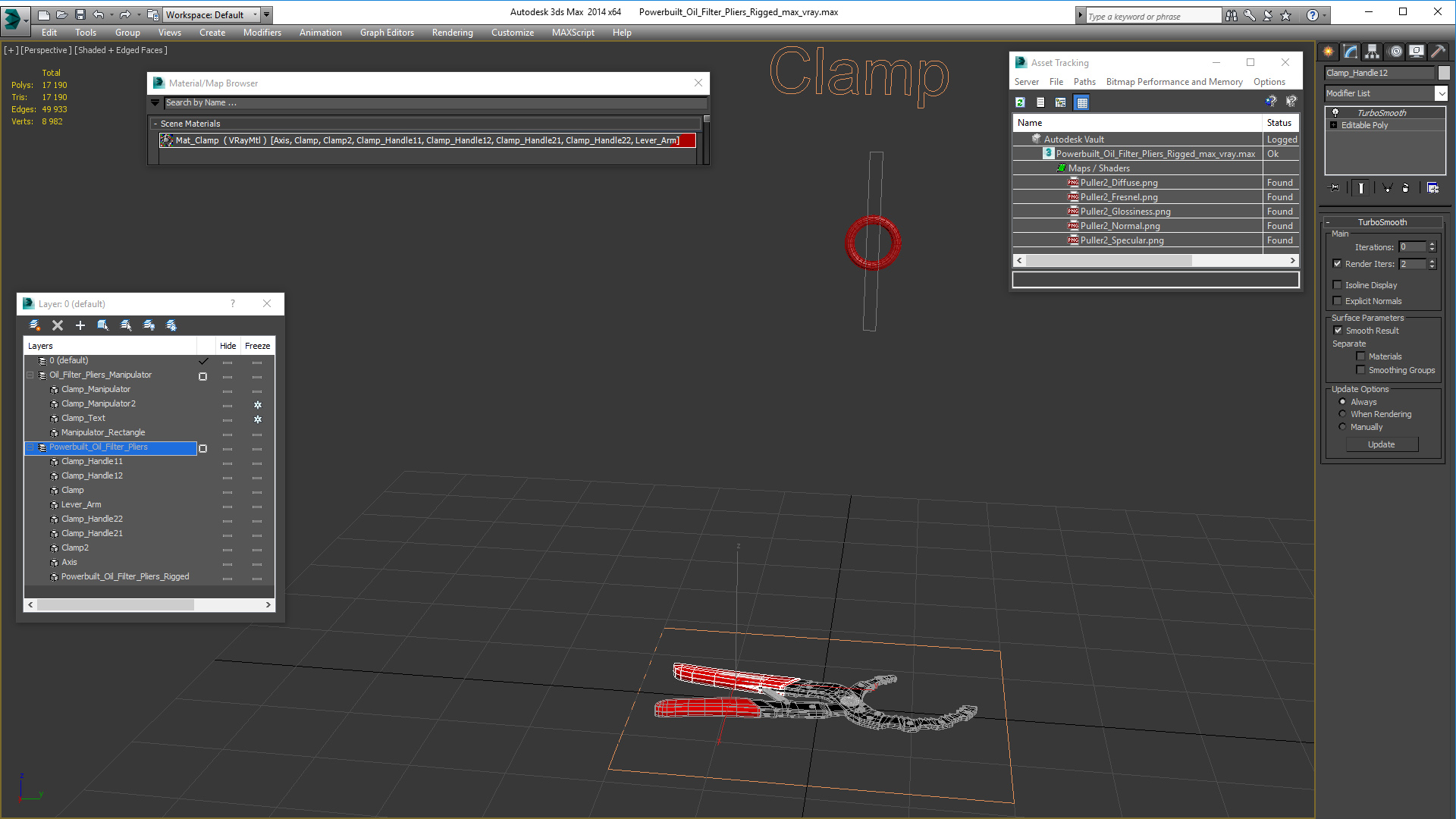Enable the Isoline Display checkbox
This screenshot has width=1456, height=819.
click(1338, 285)
